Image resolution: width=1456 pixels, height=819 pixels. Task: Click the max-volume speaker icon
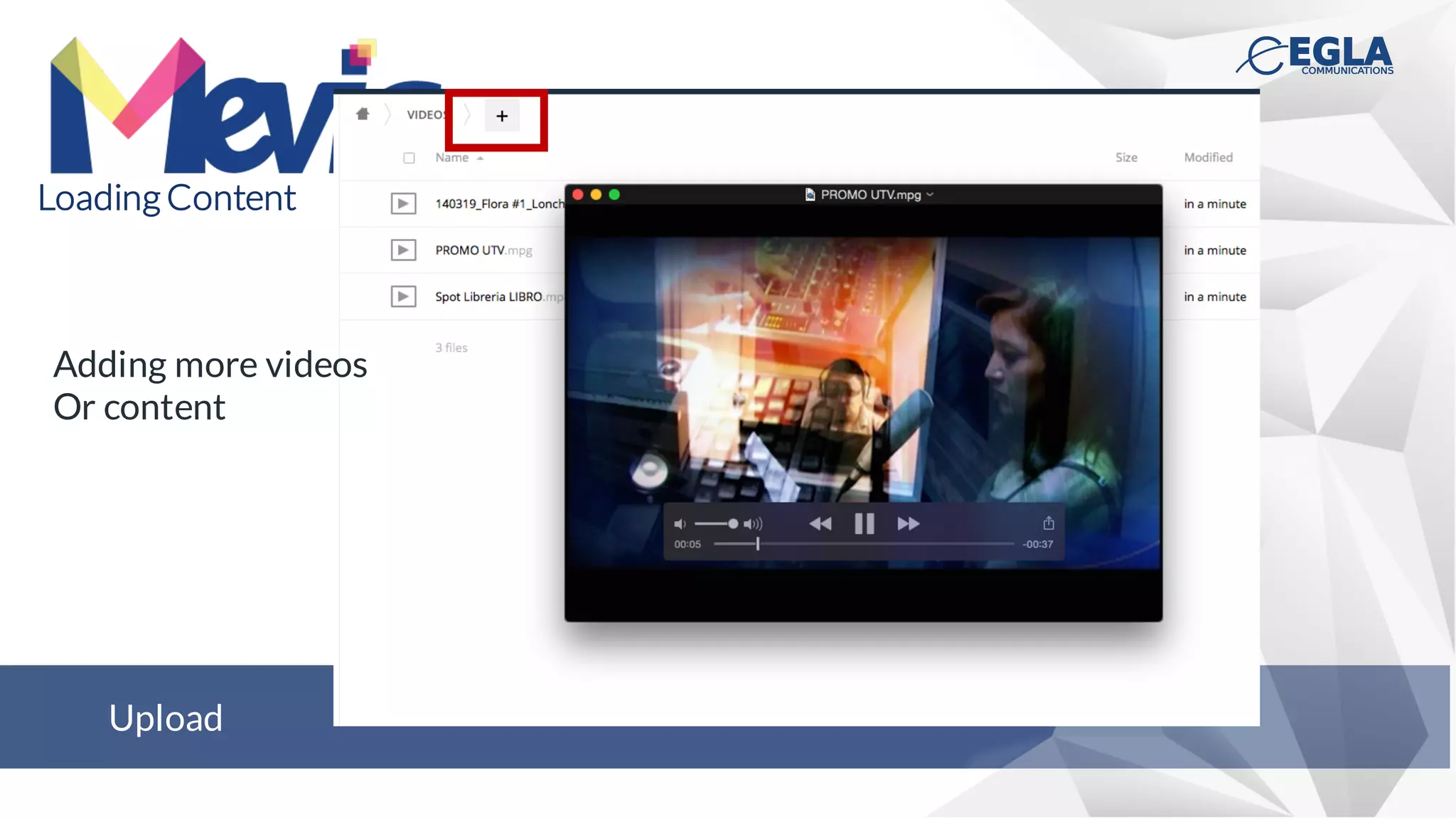753,524
